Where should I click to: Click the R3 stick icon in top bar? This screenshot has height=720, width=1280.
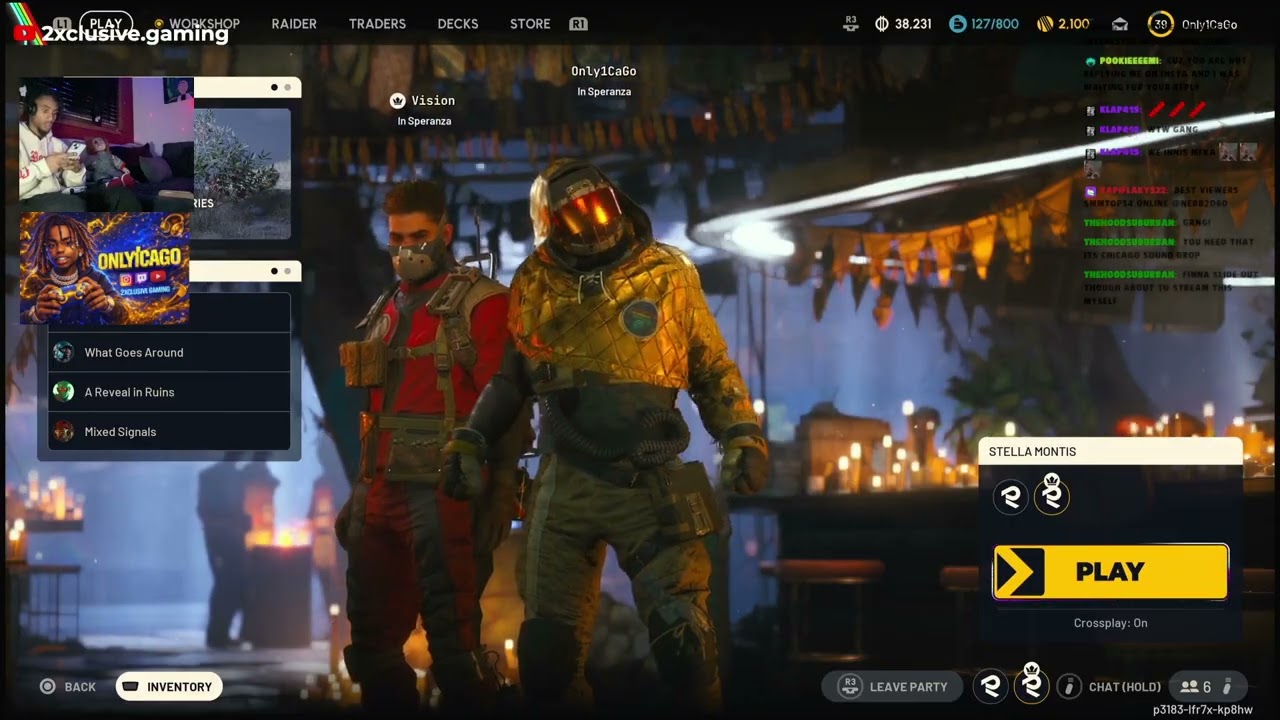point(851,23)
